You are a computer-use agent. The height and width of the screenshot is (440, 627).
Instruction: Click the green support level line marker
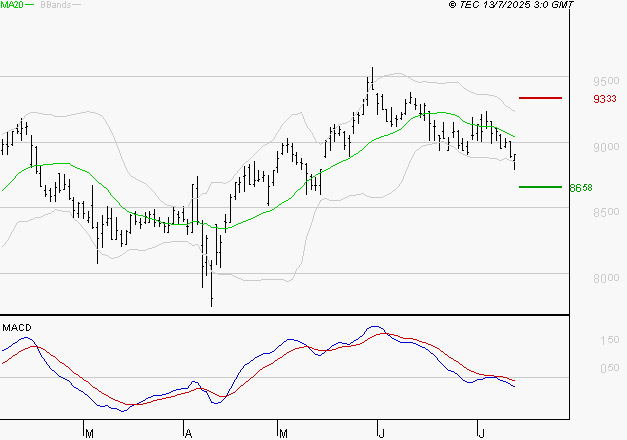click(x=540, y=187)
